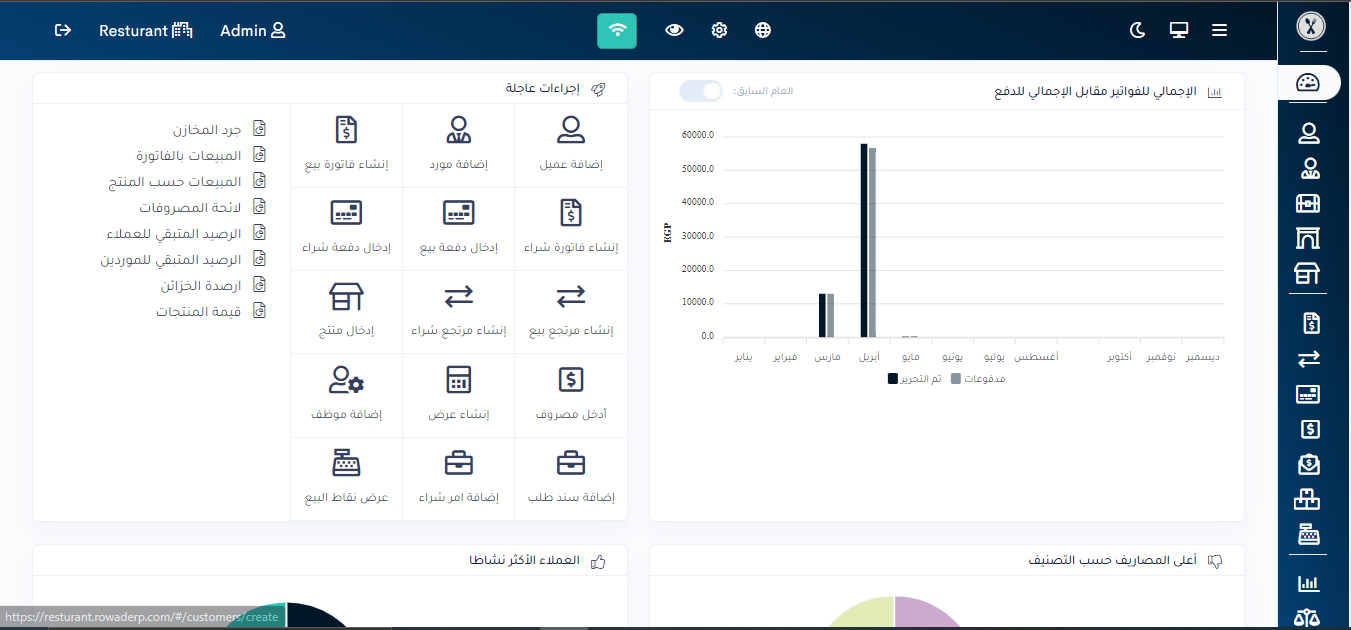The height and width of the screenshot is (630, 1351).
Task: Click the black 'تم التحرير' legend swatch
Action: 892,379
